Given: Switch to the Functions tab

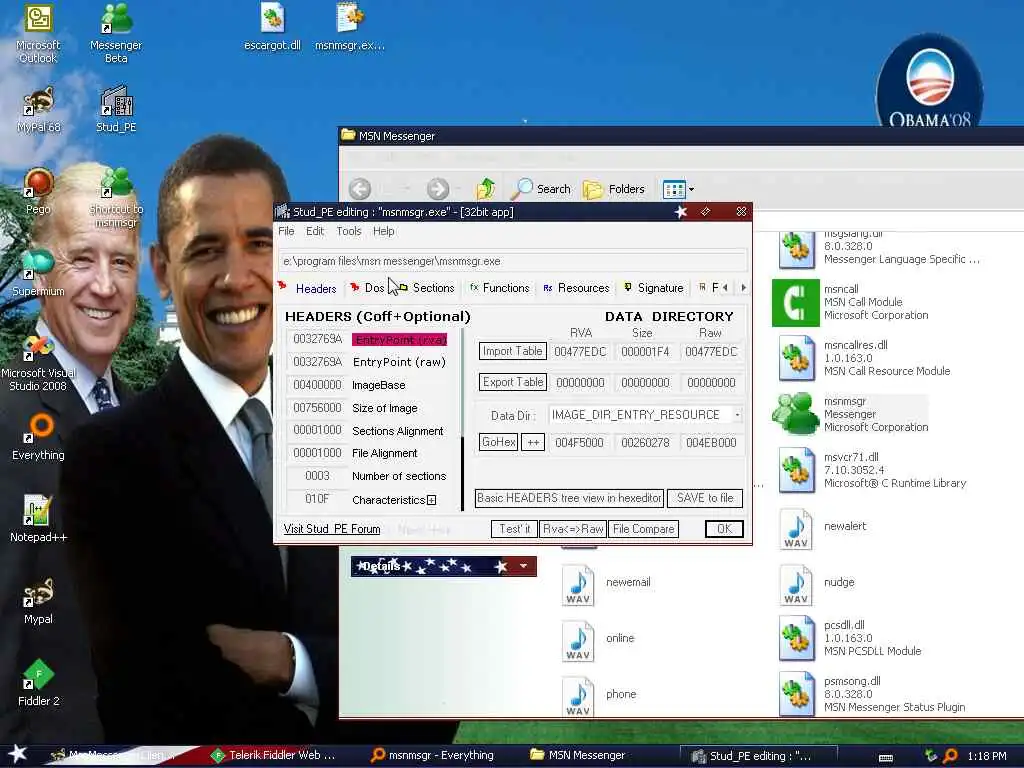Looking at the screenshot, I should (500, 288).
